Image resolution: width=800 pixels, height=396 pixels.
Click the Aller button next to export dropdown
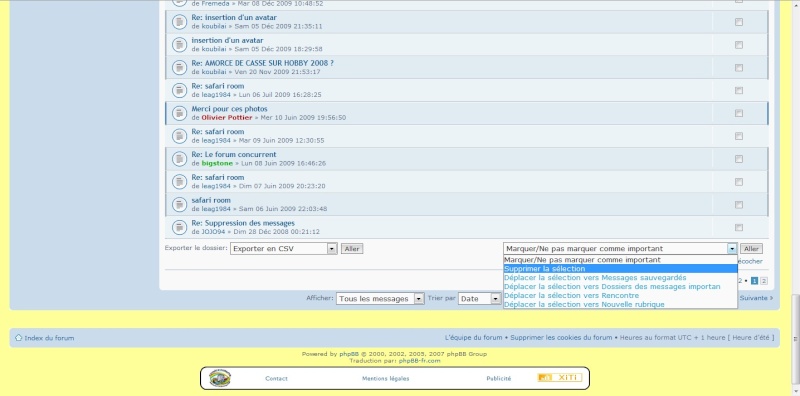coord(352,249)
